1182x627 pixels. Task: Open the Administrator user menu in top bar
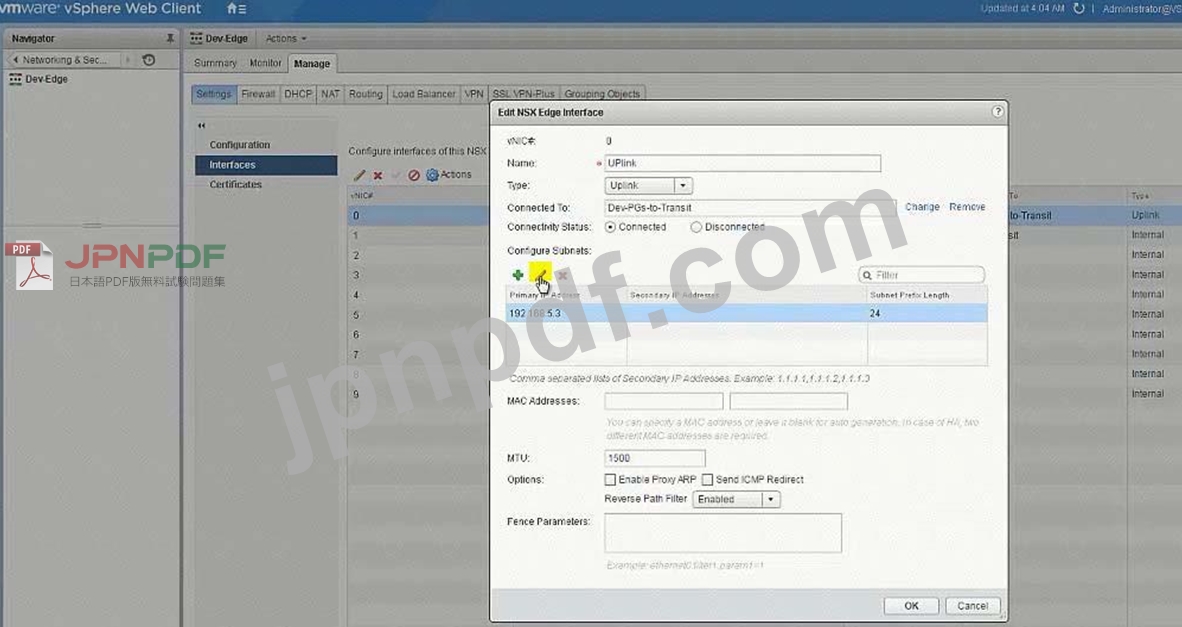pyautogui.click(x=1142, y=9)
